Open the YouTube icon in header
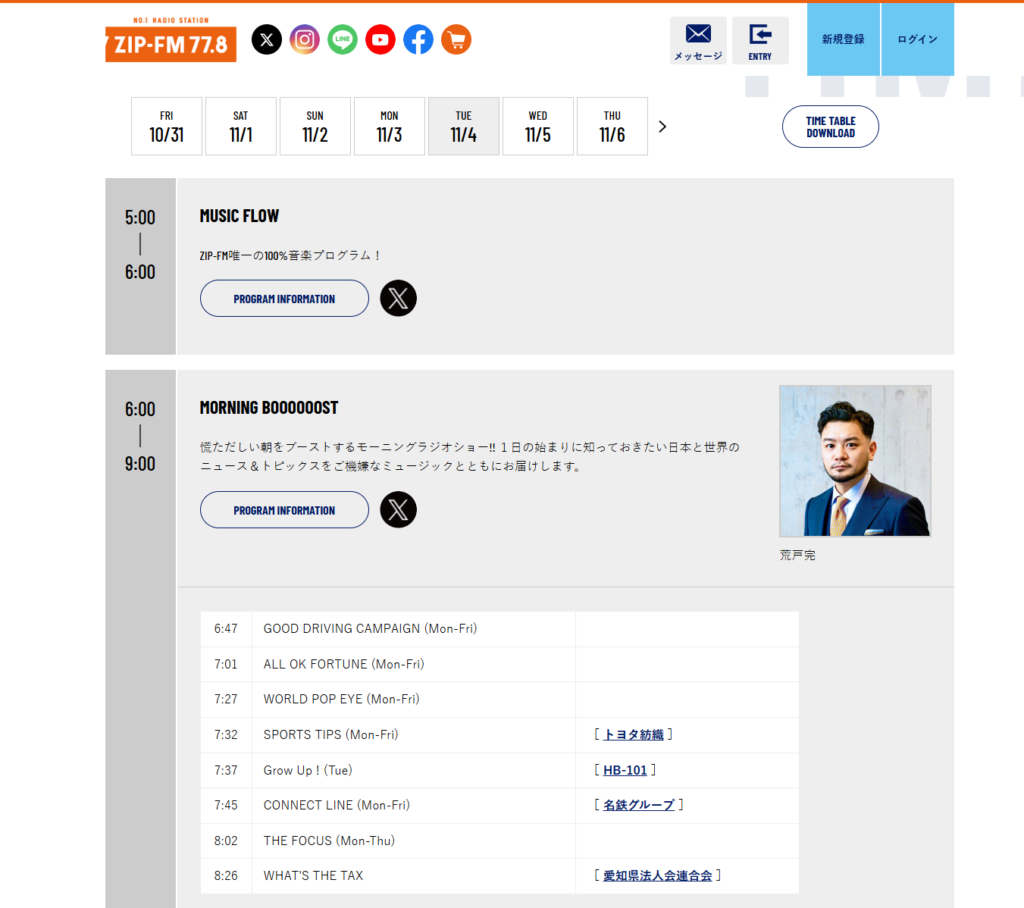 380,40
